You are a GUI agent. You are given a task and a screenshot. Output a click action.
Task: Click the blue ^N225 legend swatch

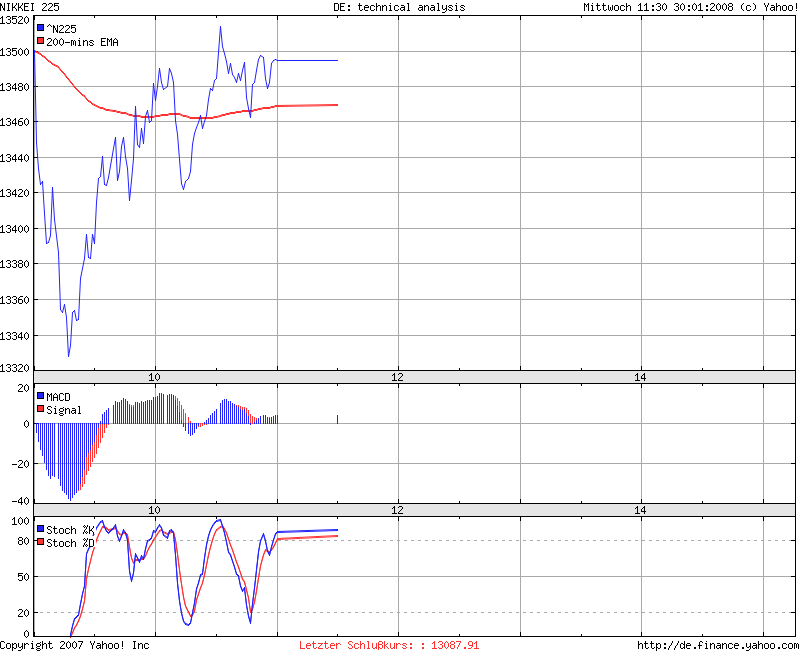coord(41,29)
